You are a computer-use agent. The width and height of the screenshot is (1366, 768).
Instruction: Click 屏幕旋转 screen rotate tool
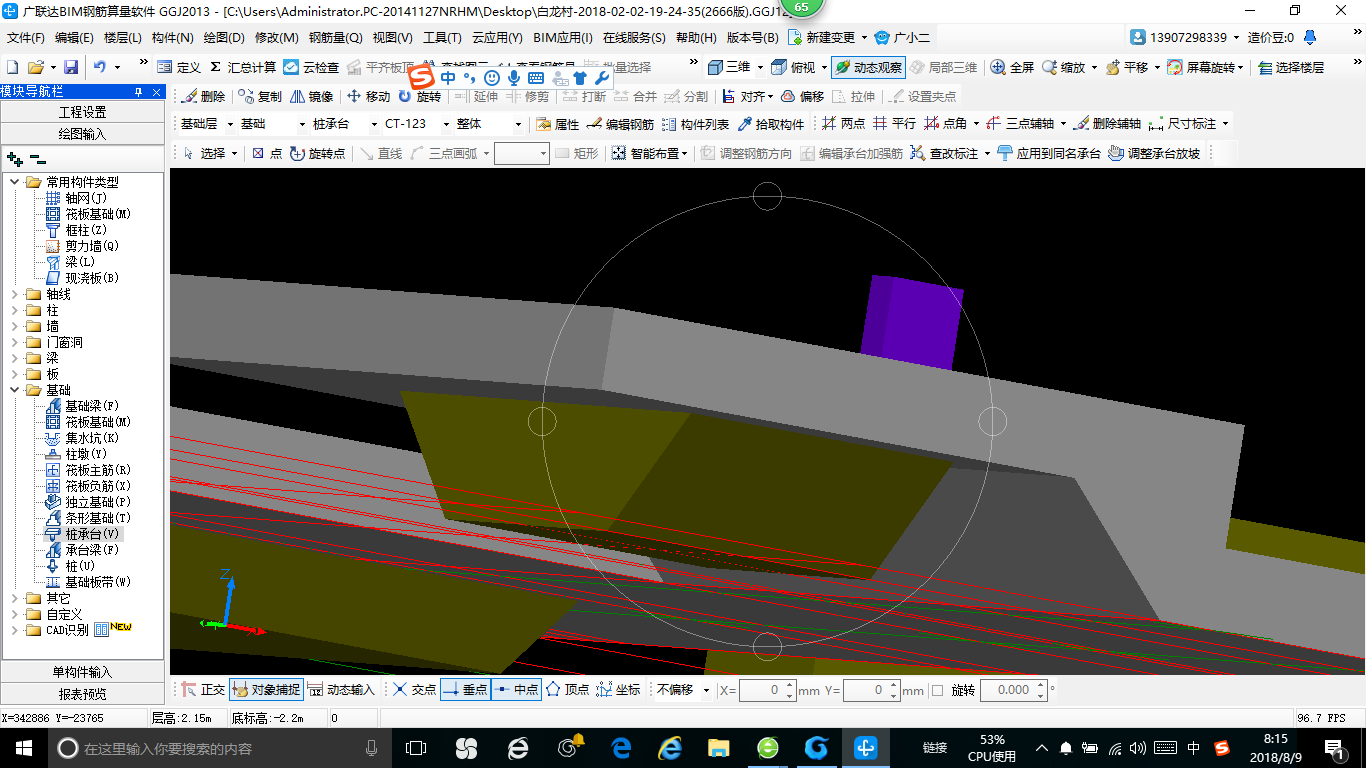1203,67
